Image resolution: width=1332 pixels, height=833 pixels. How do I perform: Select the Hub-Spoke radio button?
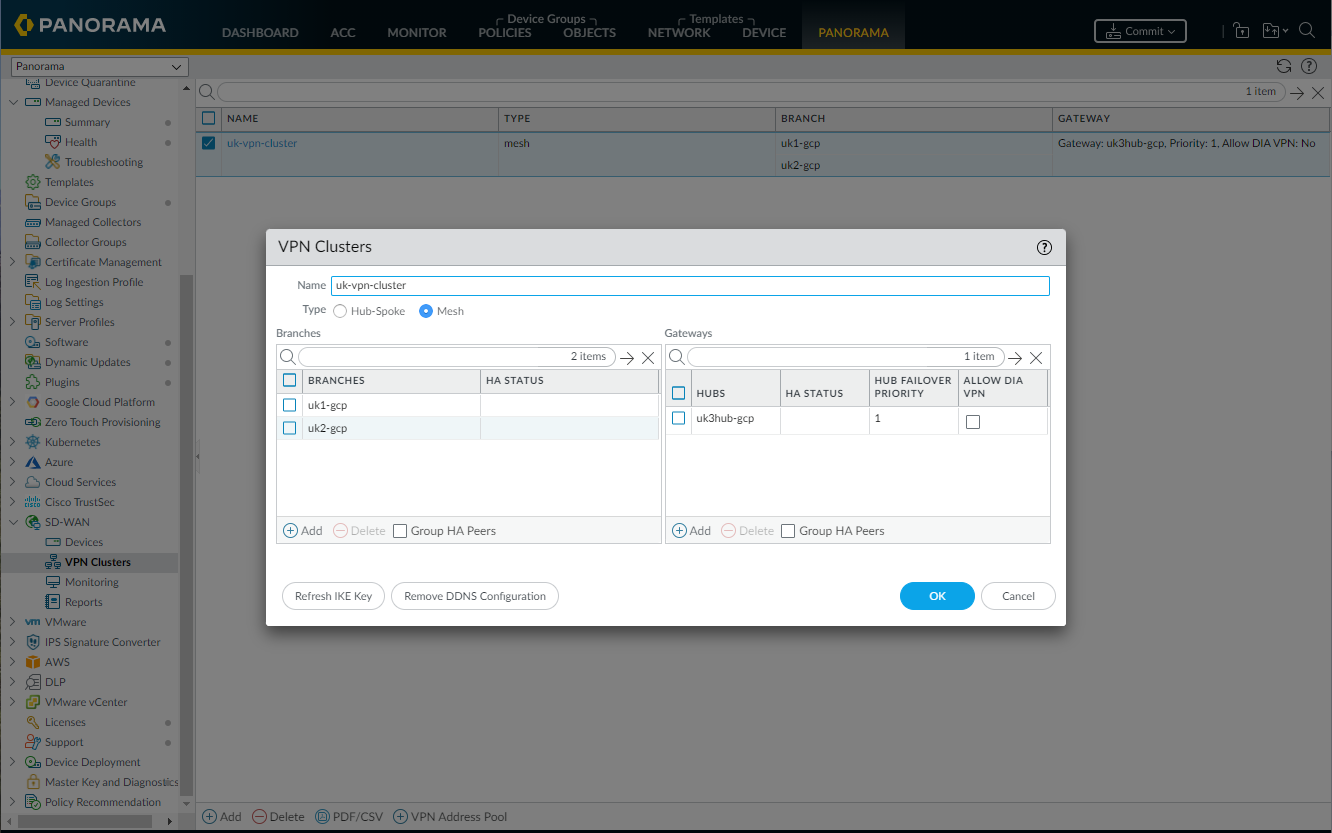[340, 311]
